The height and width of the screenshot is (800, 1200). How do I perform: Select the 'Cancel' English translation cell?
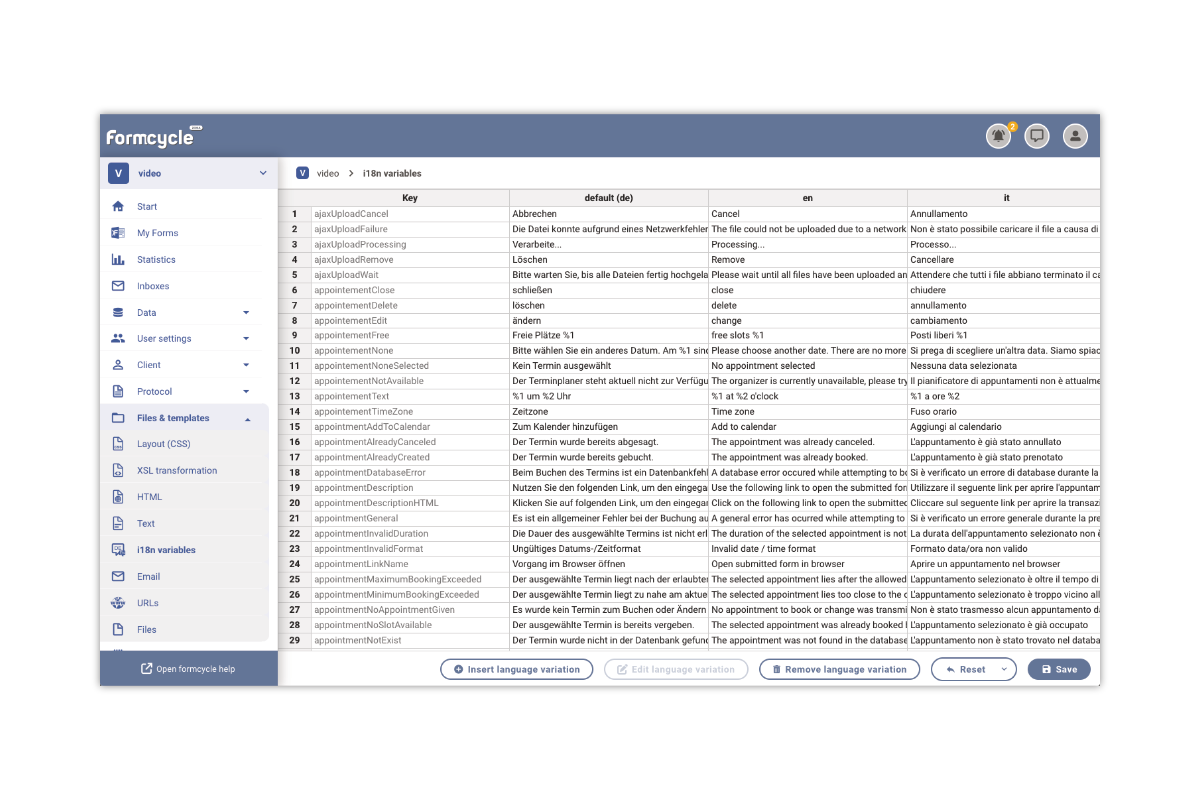point(808,214)
